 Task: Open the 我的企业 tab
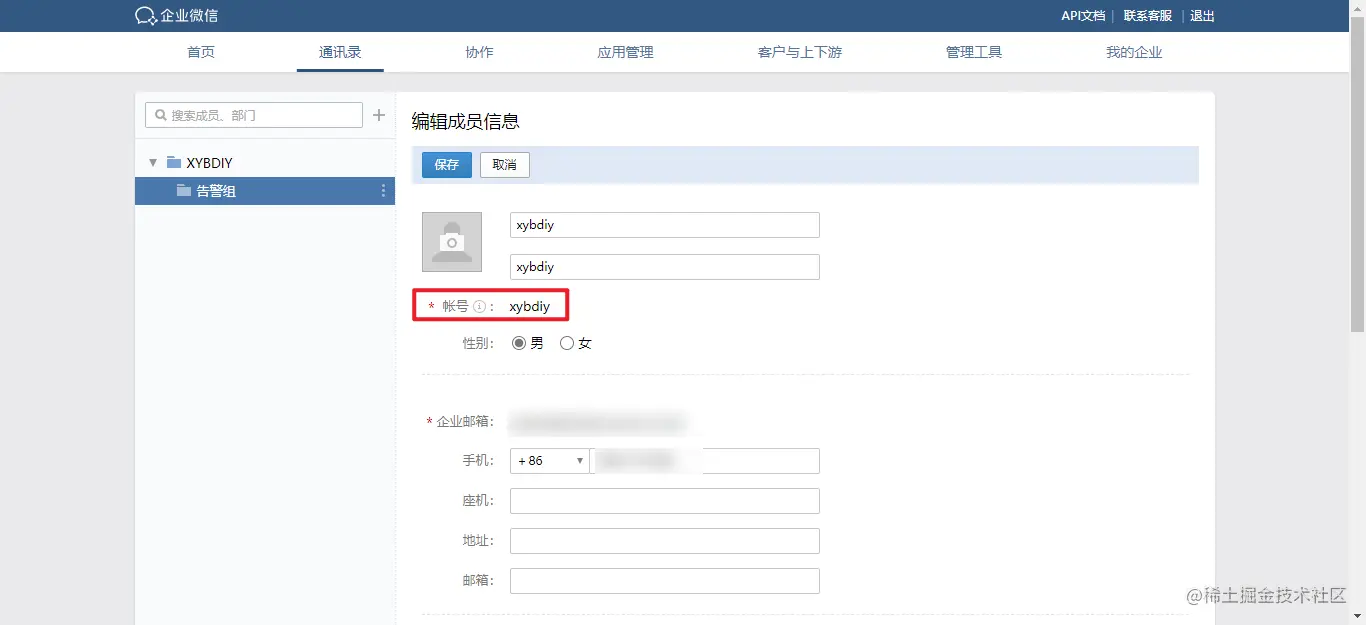[x=1134, y=52]
